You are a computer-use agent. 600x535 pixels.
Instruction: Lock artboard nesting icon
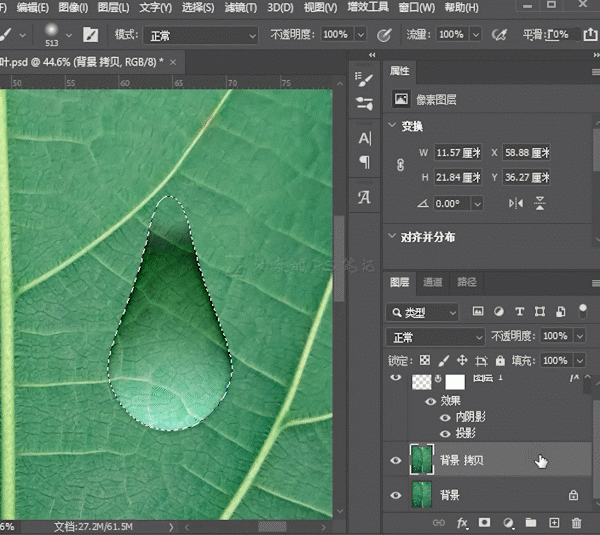481,360
